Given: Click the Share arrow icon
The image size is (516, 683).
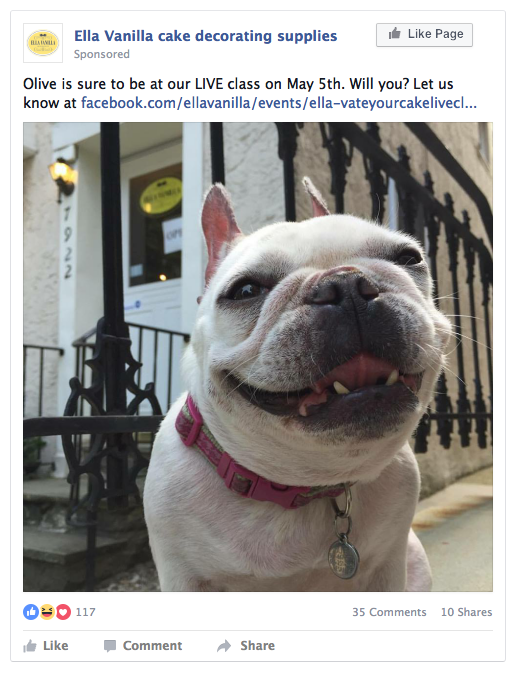Looking at the screenshot, I should coord(224,646).
